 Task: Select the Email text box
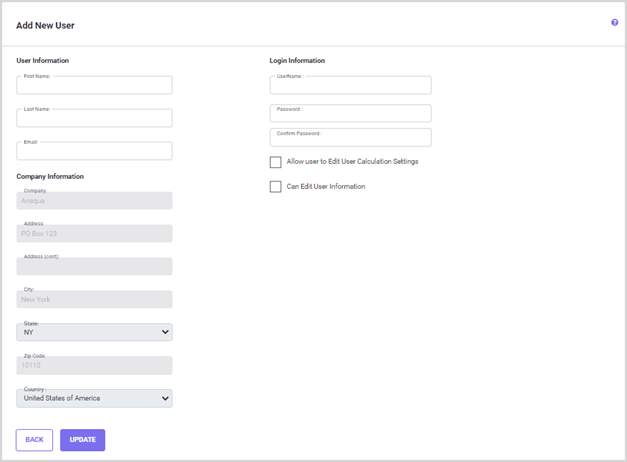(94, 152)
